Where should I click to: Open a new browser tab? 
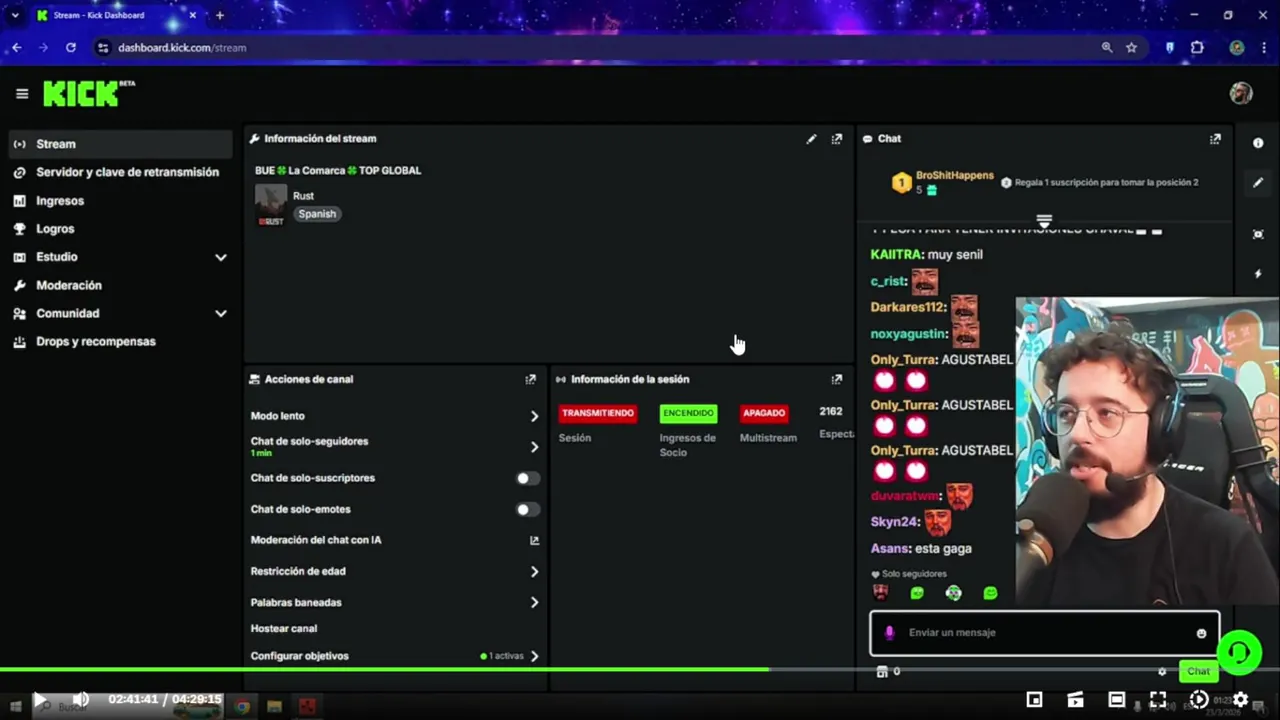pos(219,15)
